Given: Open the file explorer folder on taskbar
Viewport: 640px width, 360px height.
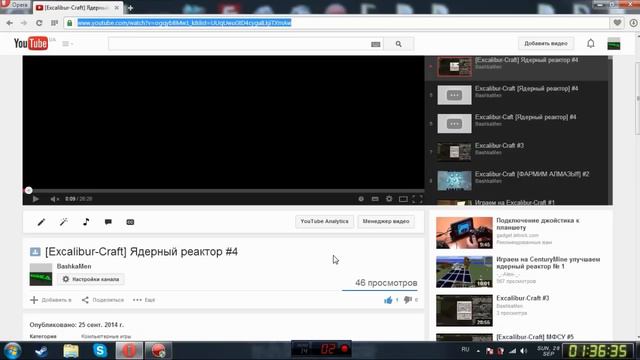Looking at the screenshot, I should pyautogui.click(x=71, y=351).
